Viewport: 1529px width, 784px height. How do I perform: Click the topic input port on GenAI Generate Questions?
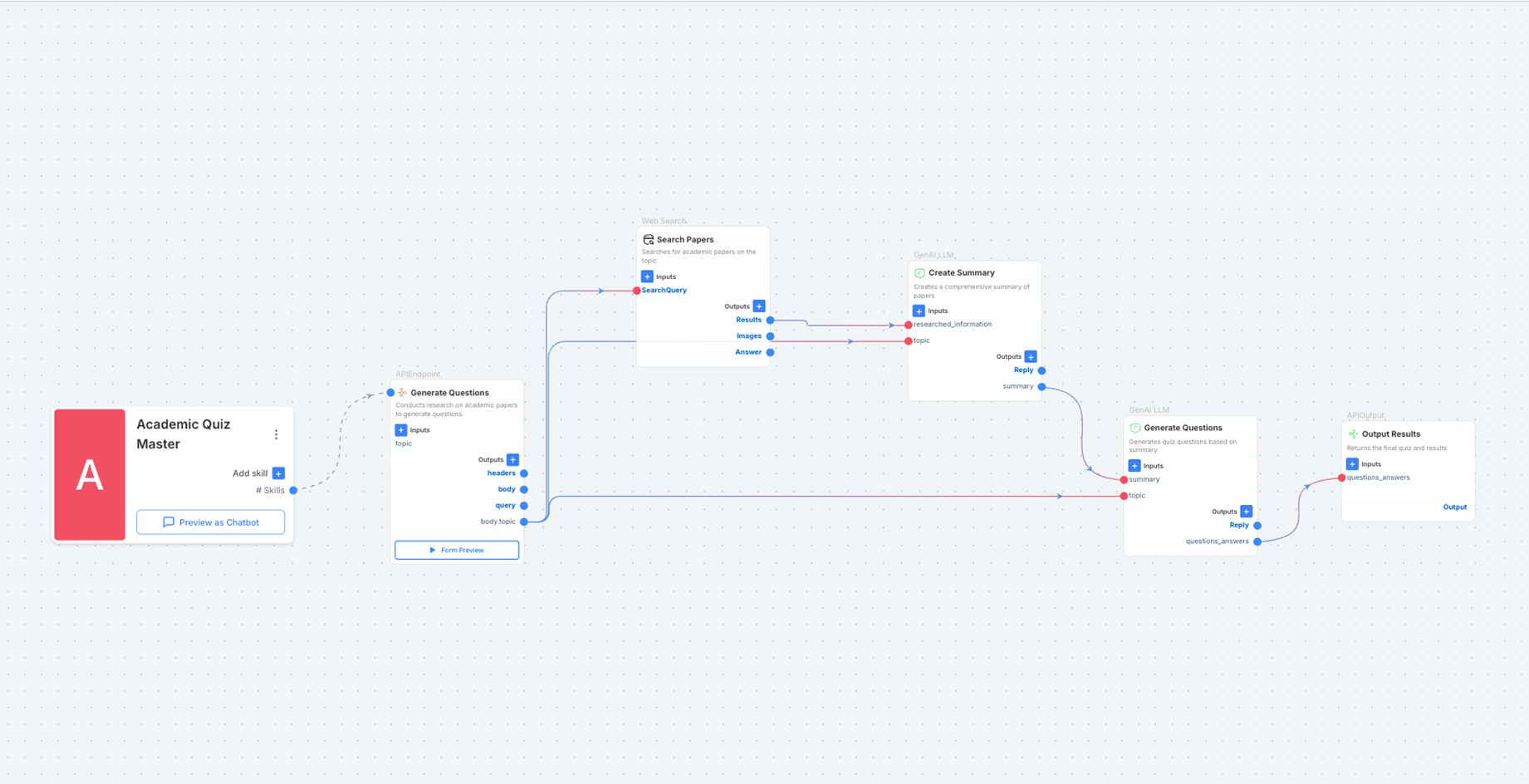click(x=1124, y=496)
